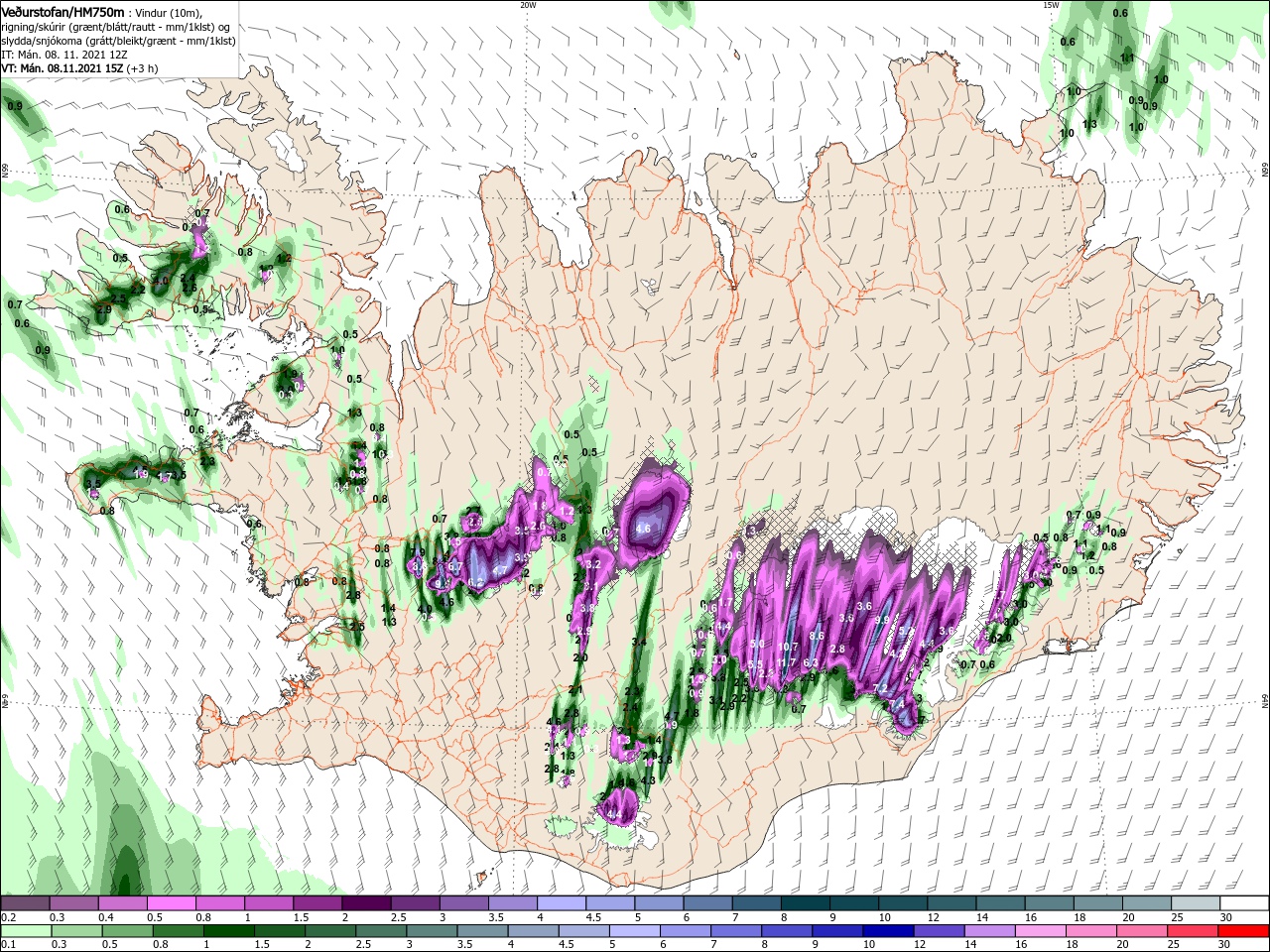Click the '0.2' label in upper legend row
Viewport: 1270px width, 952px height.
tap(8, 917)
